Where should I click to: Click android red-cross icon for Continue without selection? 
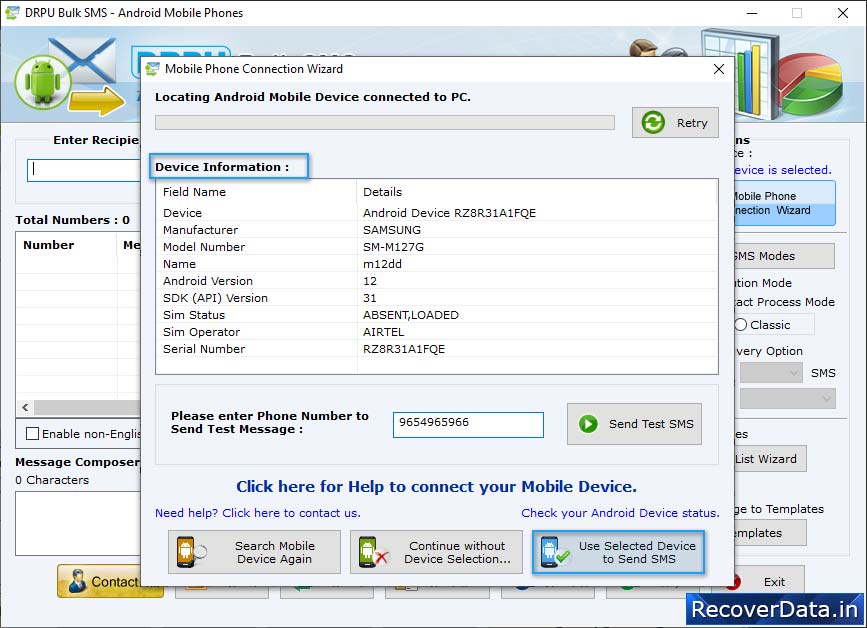(373, 552)
